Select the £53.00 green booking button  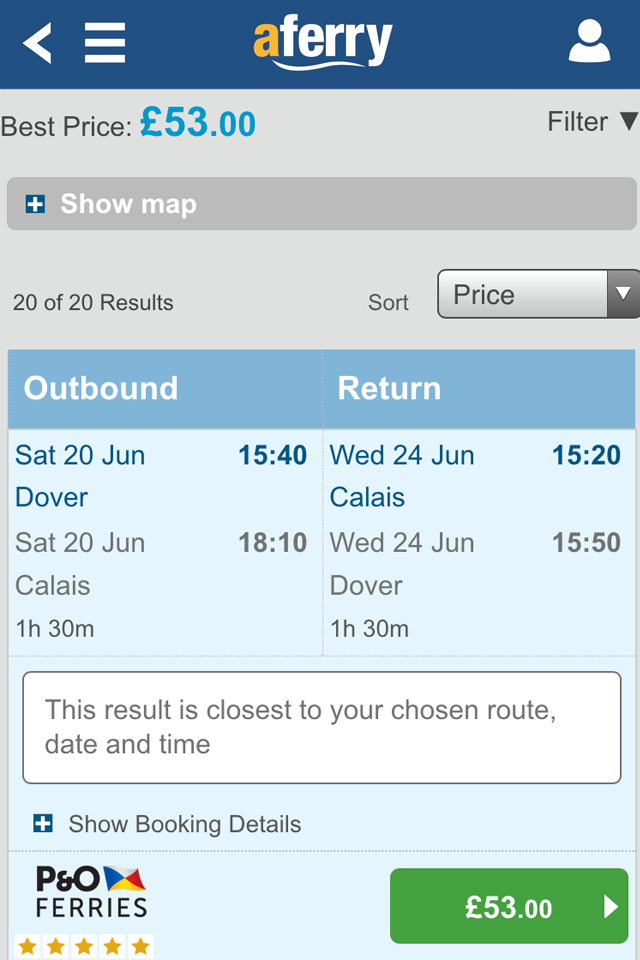point(509,906)
